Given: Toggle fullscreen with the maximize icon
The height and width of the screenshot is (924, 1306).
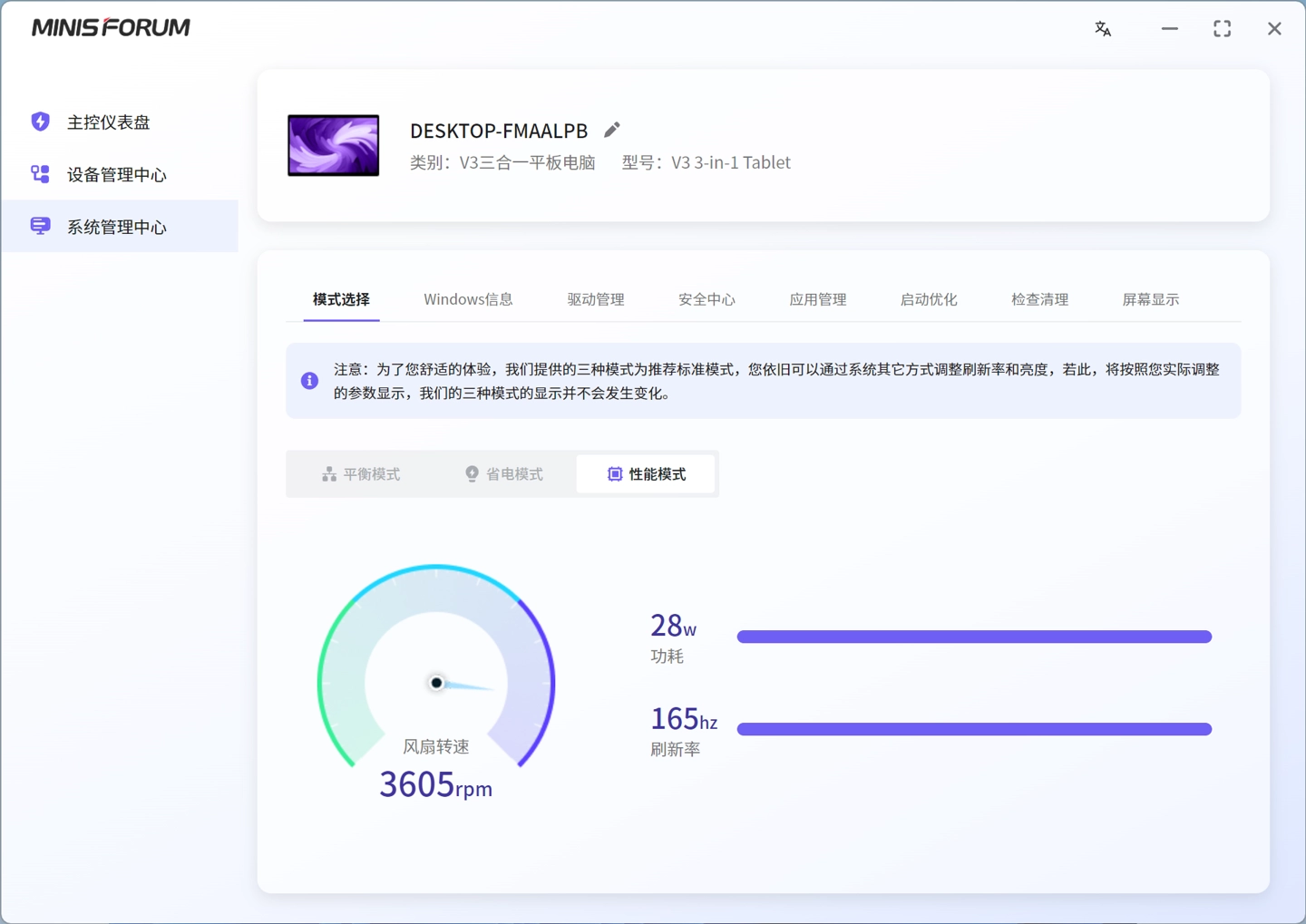Looking at the screenshot, I should 1222,29.
